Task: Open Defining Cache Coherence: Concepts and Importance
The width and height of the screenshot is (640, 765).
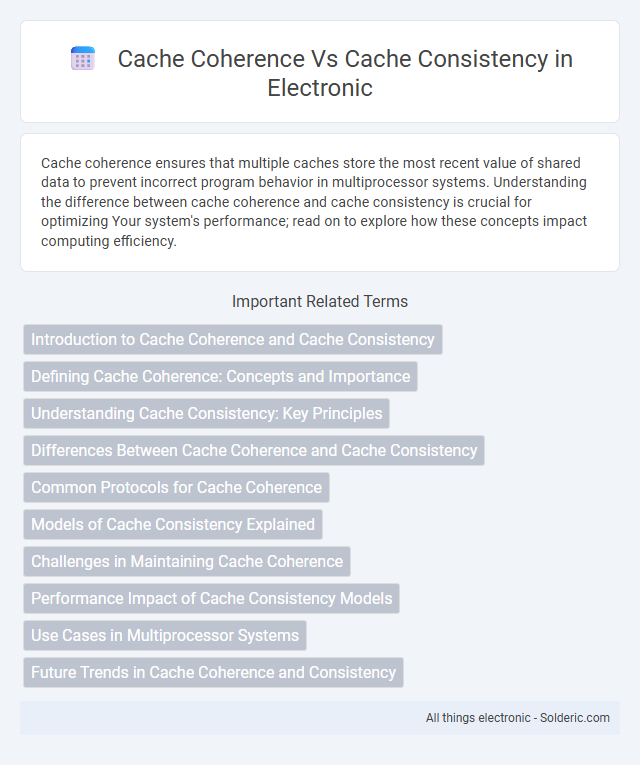Action: (x=220, y=376)
